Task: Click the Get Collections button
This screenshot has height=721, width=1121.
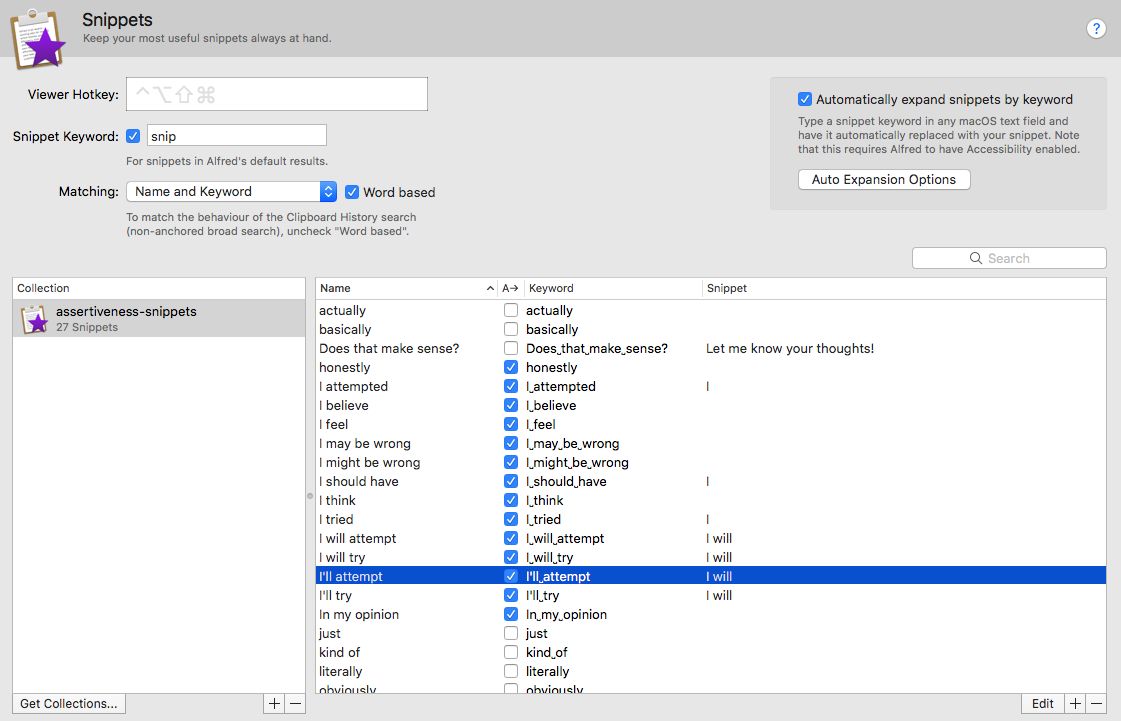Action: 69,704
